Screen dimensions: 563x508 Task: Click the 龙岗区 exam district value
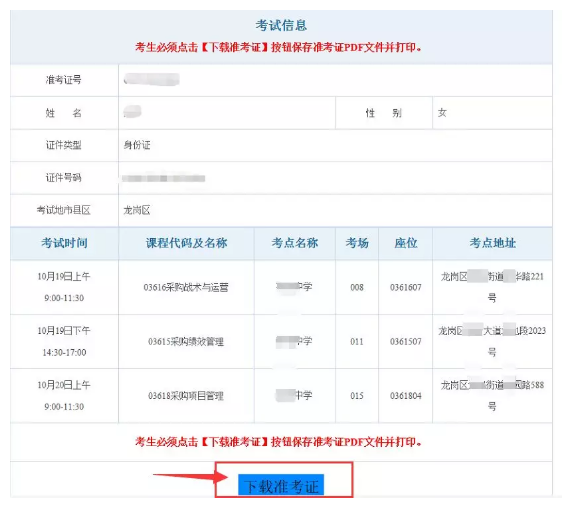tap(137, 210)
